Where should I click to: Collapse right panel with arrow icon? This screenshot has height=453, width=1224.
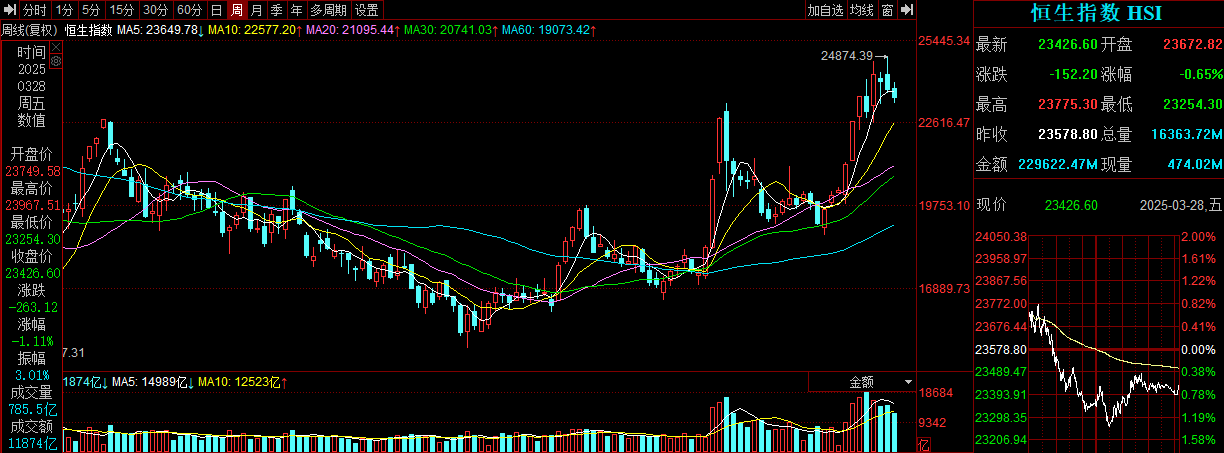click(x=907, y=10)
